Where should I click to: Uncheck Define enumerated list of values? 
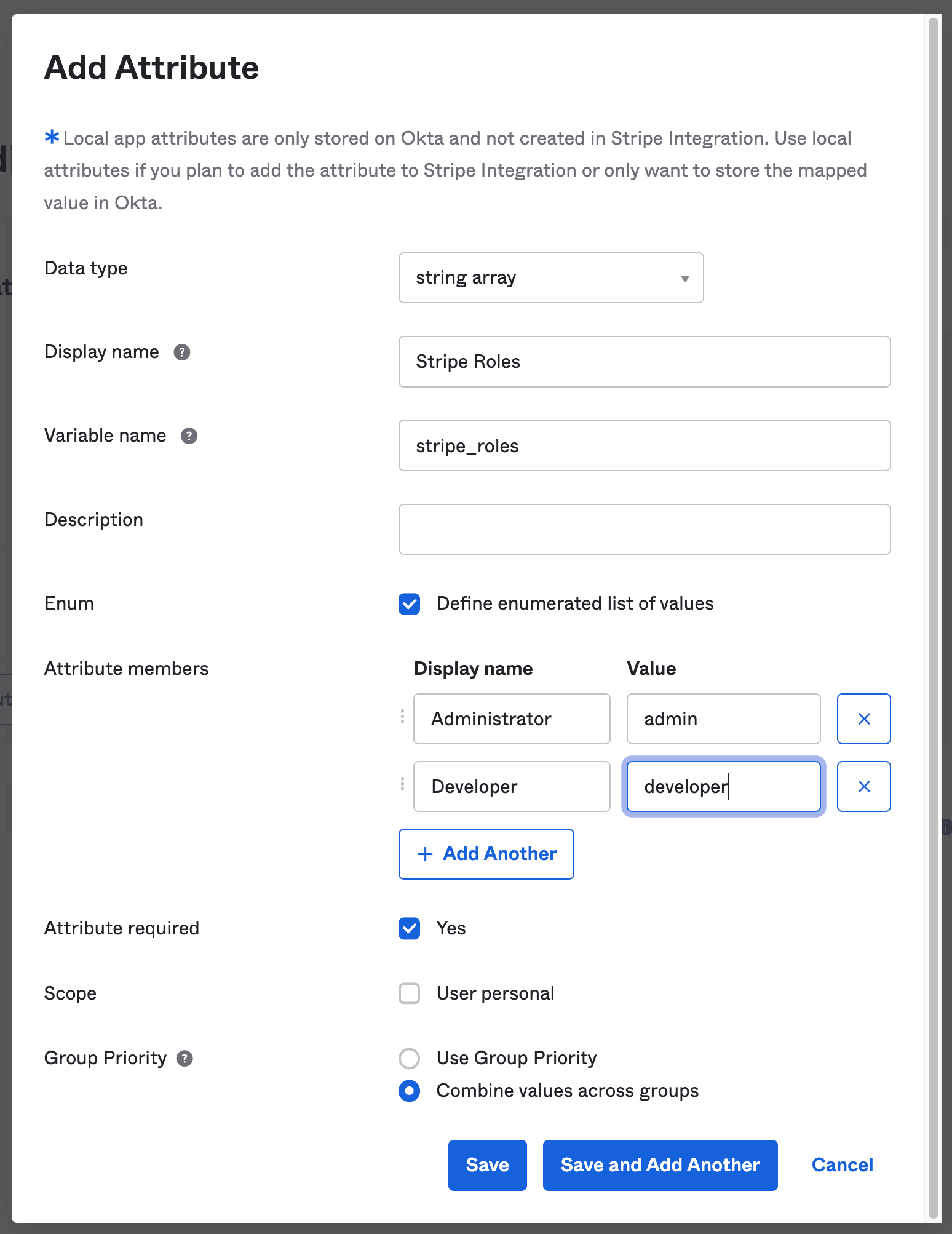tap(410, 604)
